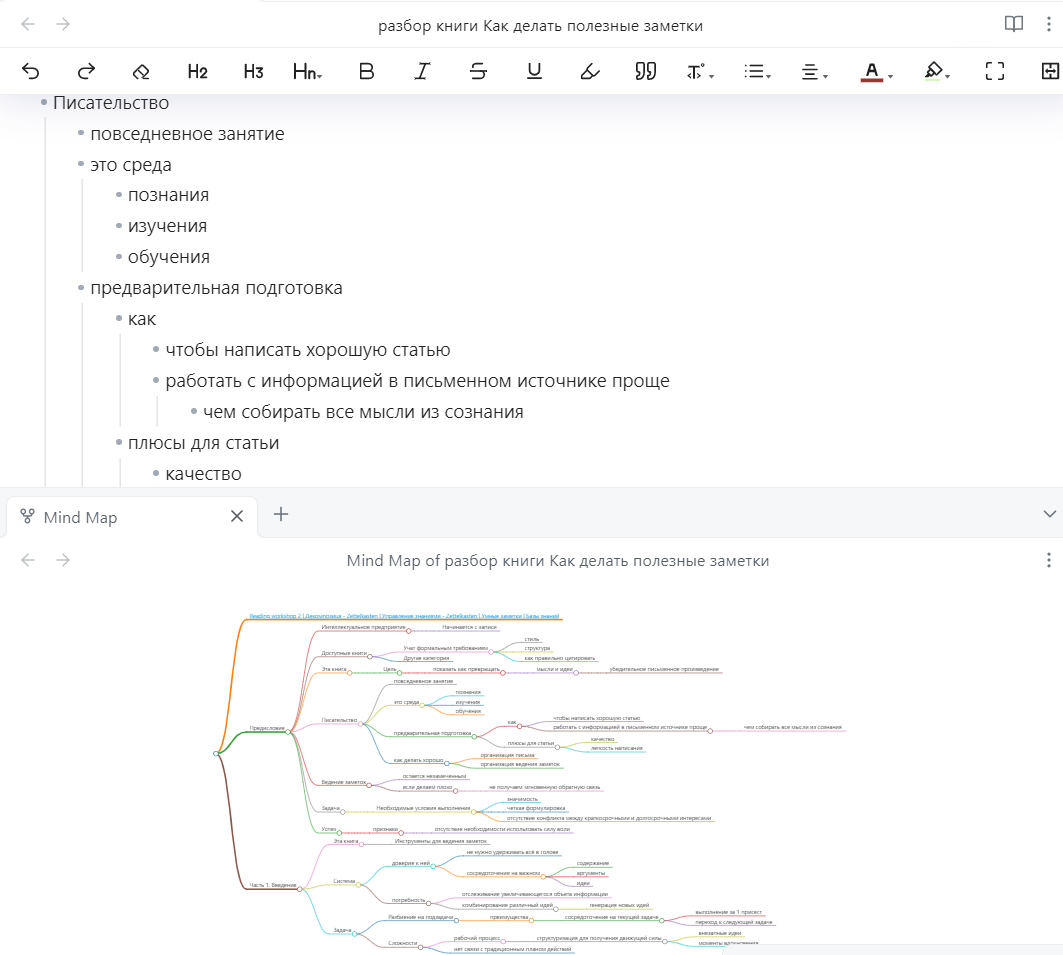The height and width of the screenshot is (955, 1063).
Task: Switch to the Mind Map tab
Action: 80,517
